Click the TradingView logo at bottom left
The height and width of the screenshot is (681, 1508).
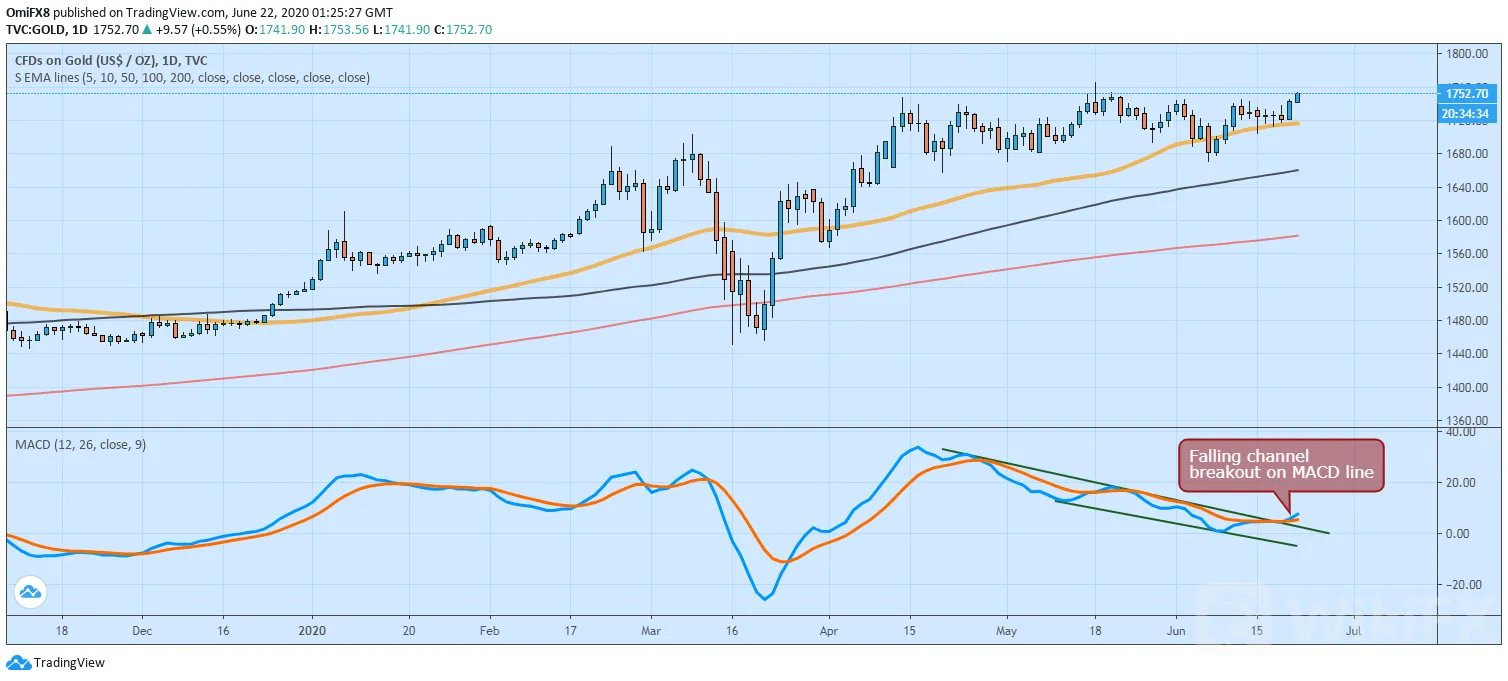tap(56, 663)
